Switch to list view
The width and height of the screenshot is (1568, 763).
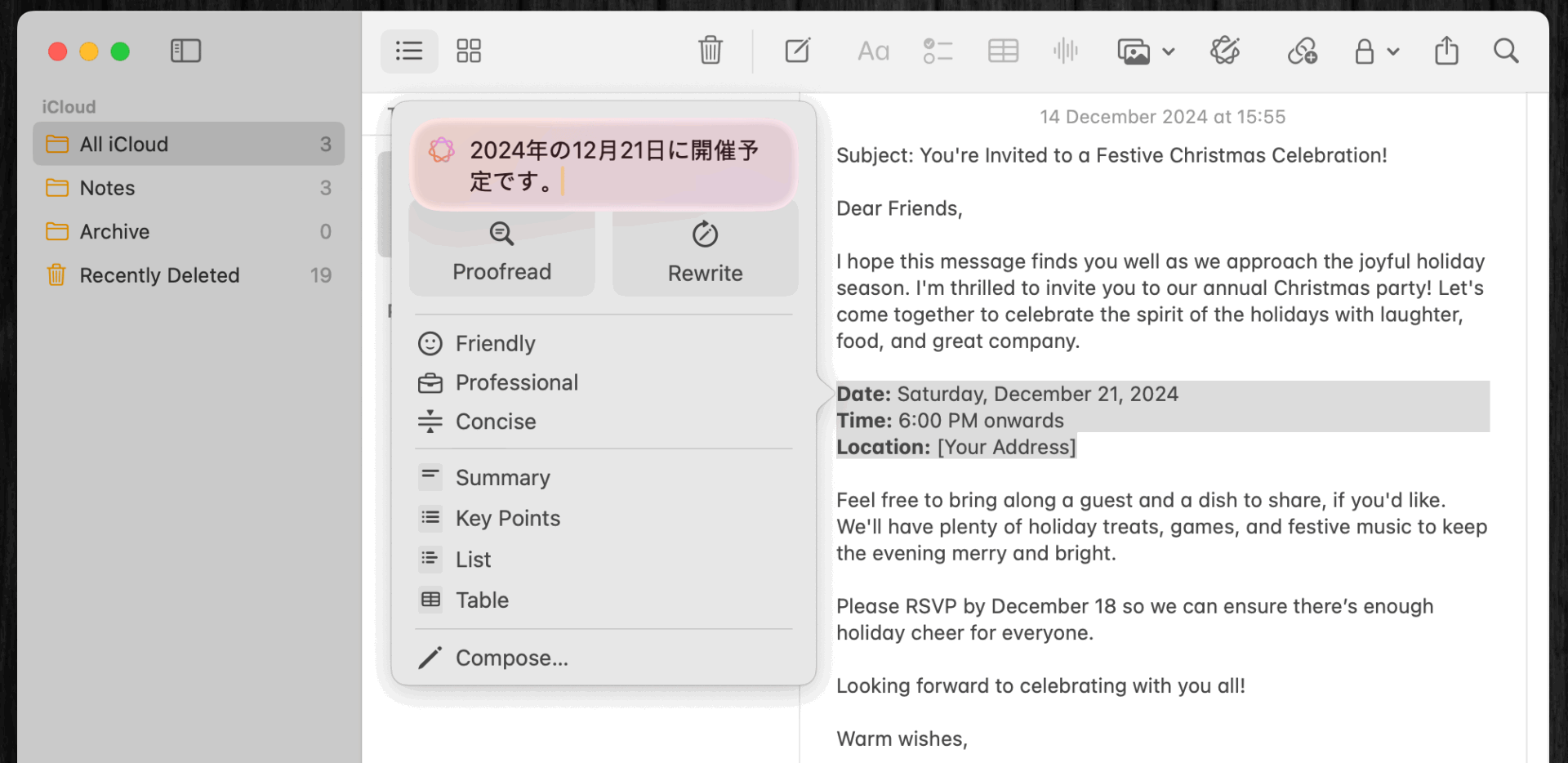click(409, 51)
